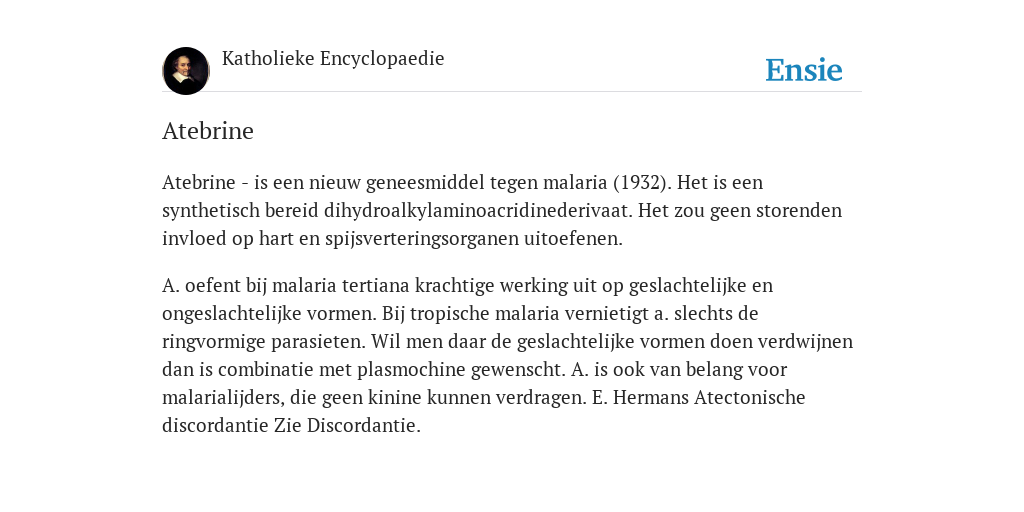Select the Atebrine article heading

click(x=208, y=131)
